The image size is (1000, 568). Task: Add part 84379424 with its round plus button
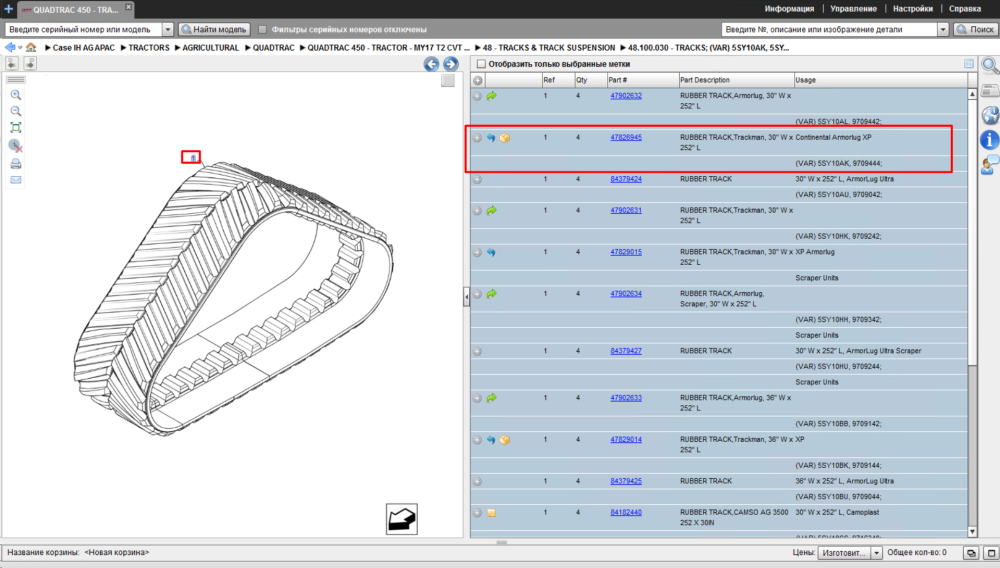point(478,180)
